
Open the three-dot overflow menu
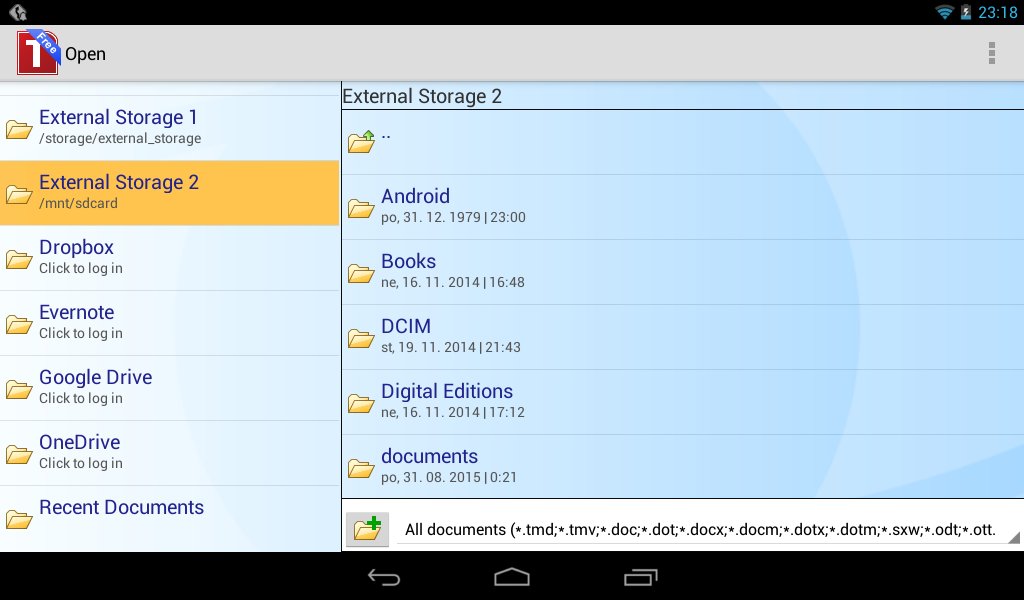pos(991,54)
